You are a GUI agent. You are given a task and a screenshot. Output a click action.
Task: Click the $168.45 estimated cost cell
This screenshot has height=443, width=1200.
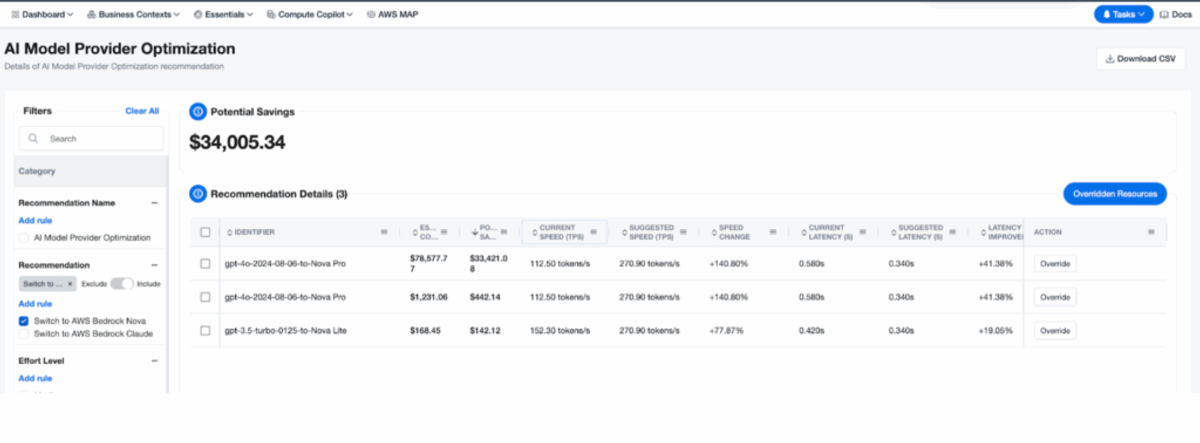point(426,330)
